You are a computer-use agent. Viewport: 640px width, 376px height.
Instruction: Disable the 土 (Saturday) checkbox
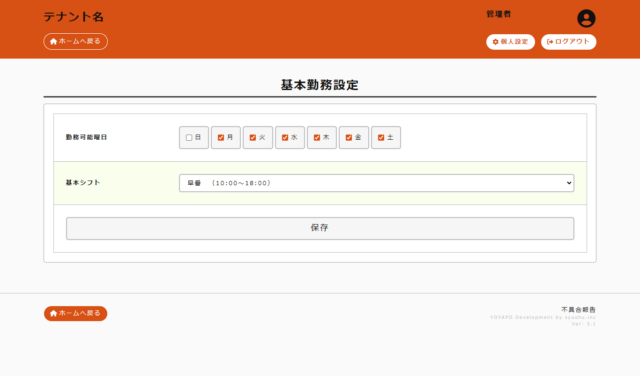pos(381,138)
